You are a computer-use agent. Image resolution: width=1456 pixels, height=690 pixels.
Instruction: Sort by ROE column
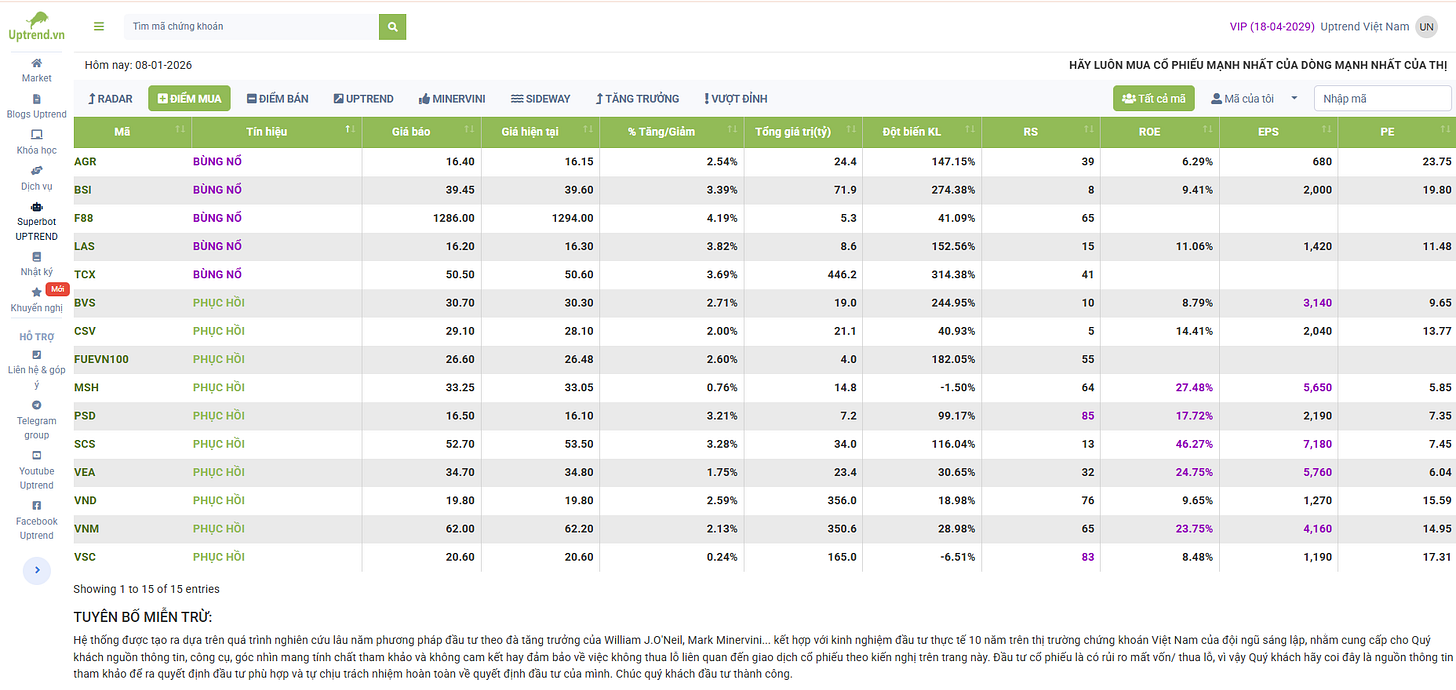coord(1208,131)
